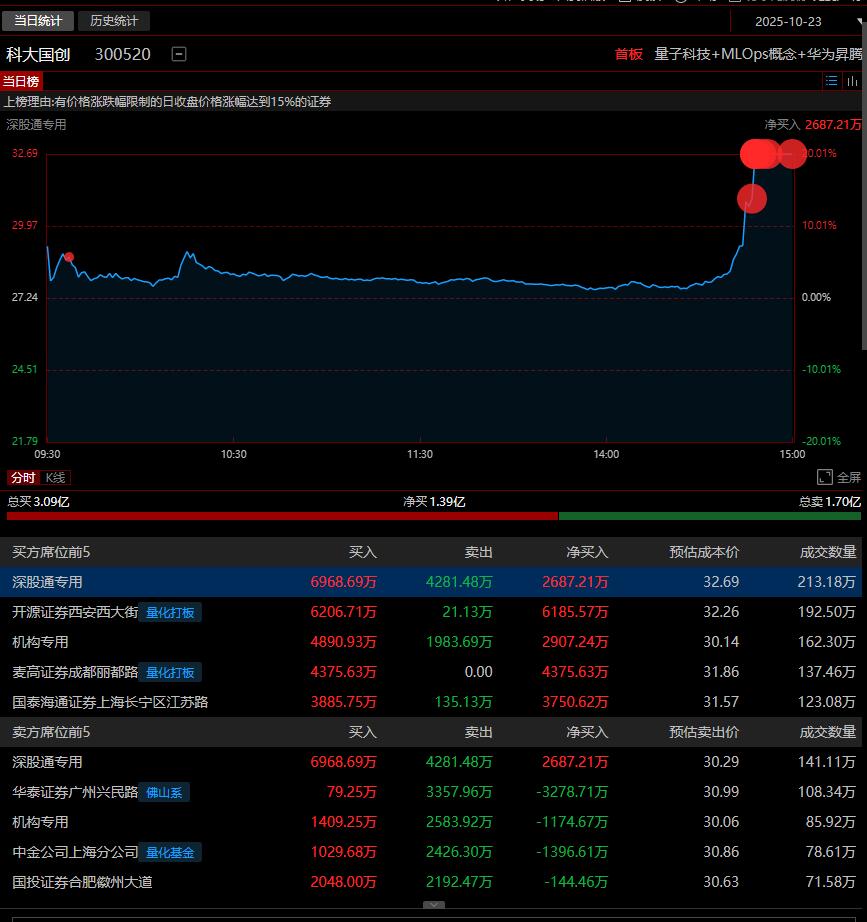Click the red 总买 portion of the ratio bar
Viewport: 867px width, 922px height.
click(282, 516)
